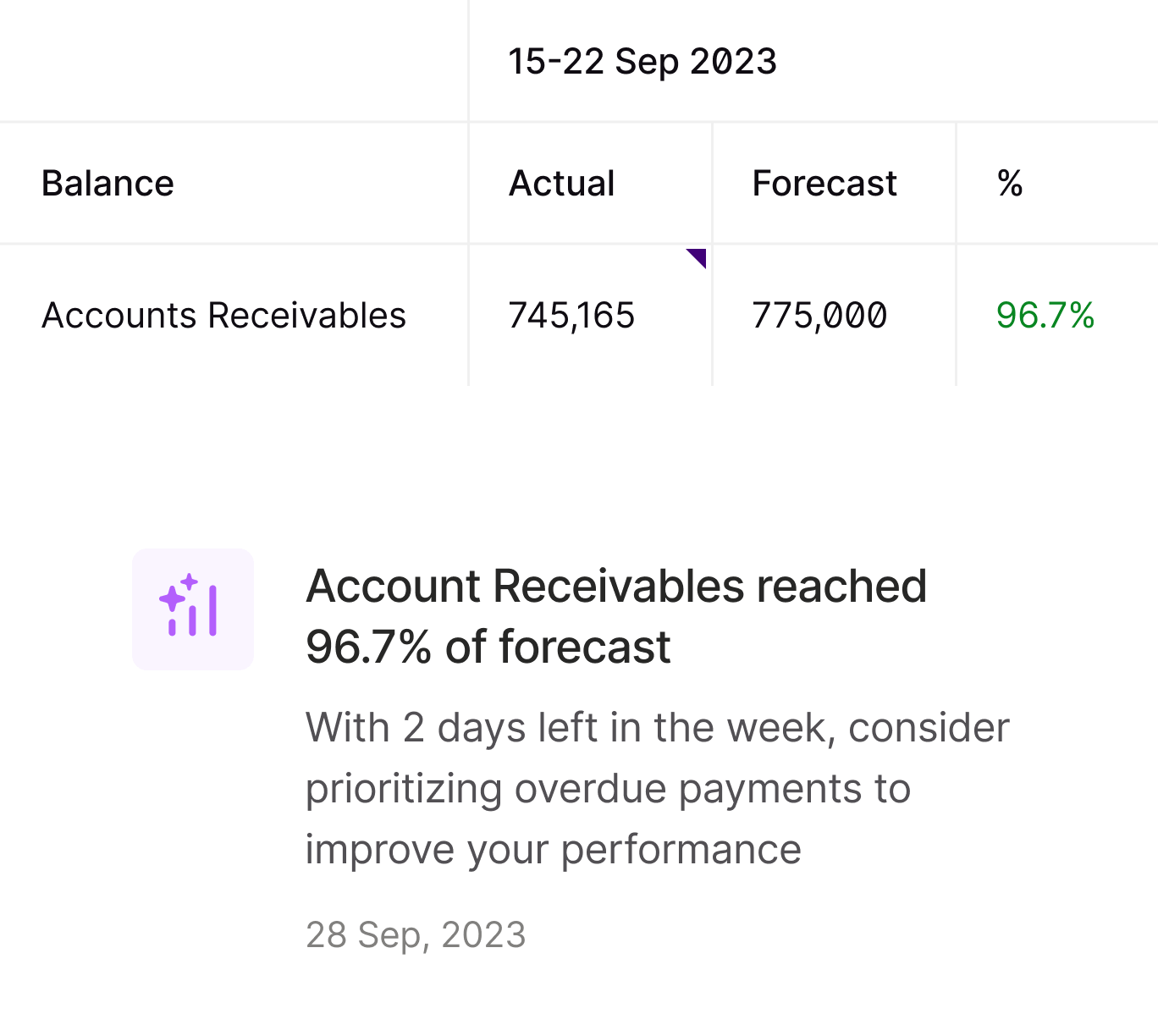Click the Balance column header
The width and height of the screenshot is (1158, 1036).
pos(108,184)
